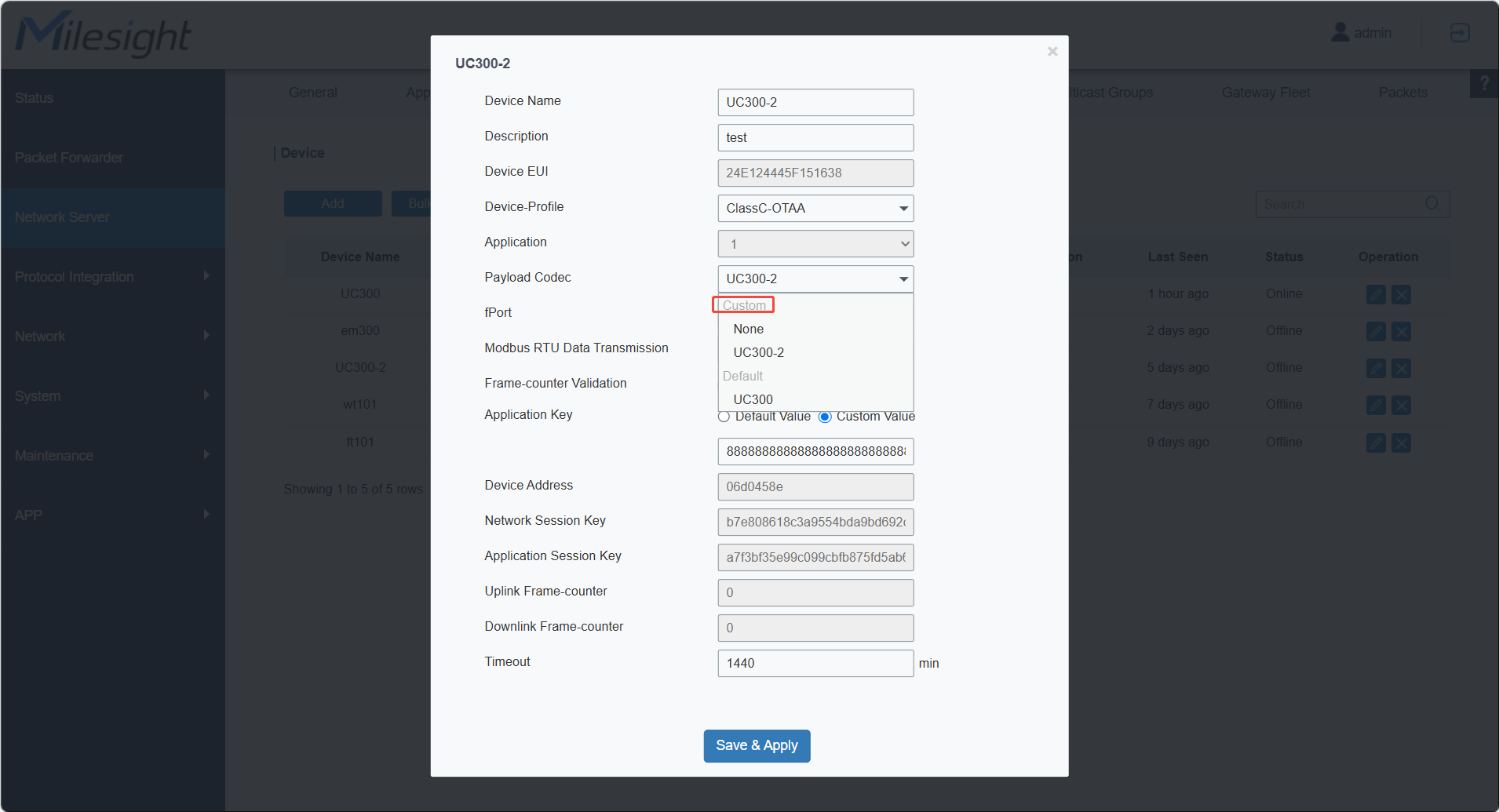Screen dimensions: 1499x812
Task: Open the help question mark icon
Action: (x=1484, y=83)
